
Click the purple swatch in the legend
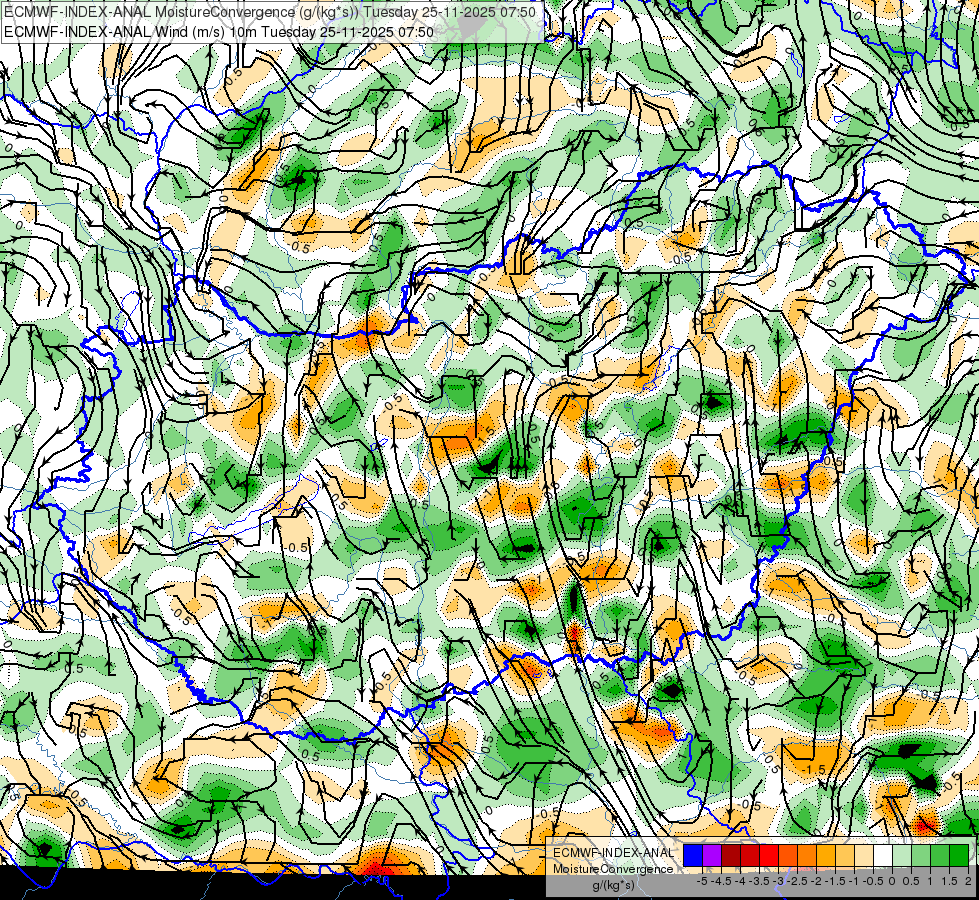[x=712, y=855]
